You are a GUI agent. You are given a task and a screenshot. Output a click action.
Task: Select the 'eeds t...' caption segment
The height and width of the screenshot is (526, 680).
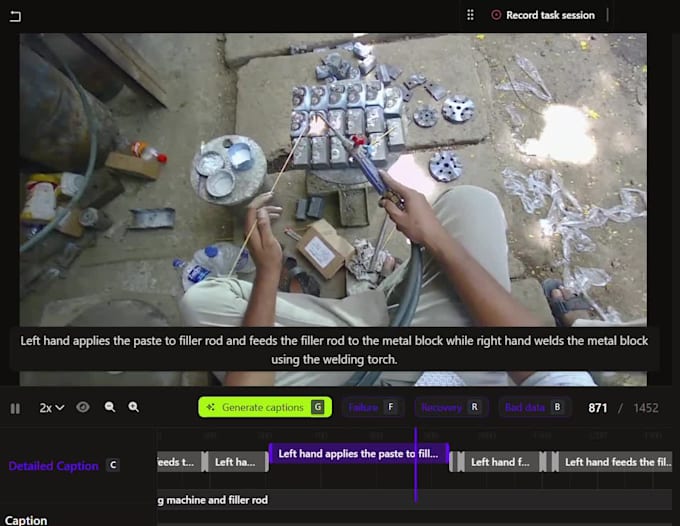pyautogui.click(x=180, y=462)
